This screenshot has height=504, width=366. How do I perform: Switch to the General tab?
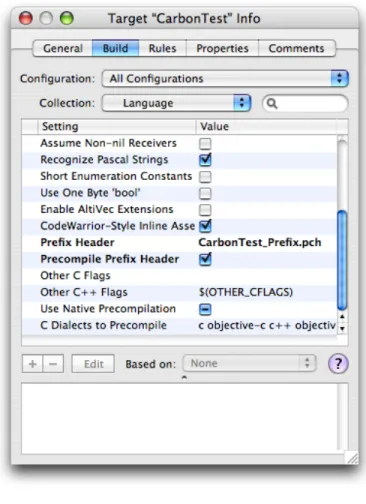[62, 48]
